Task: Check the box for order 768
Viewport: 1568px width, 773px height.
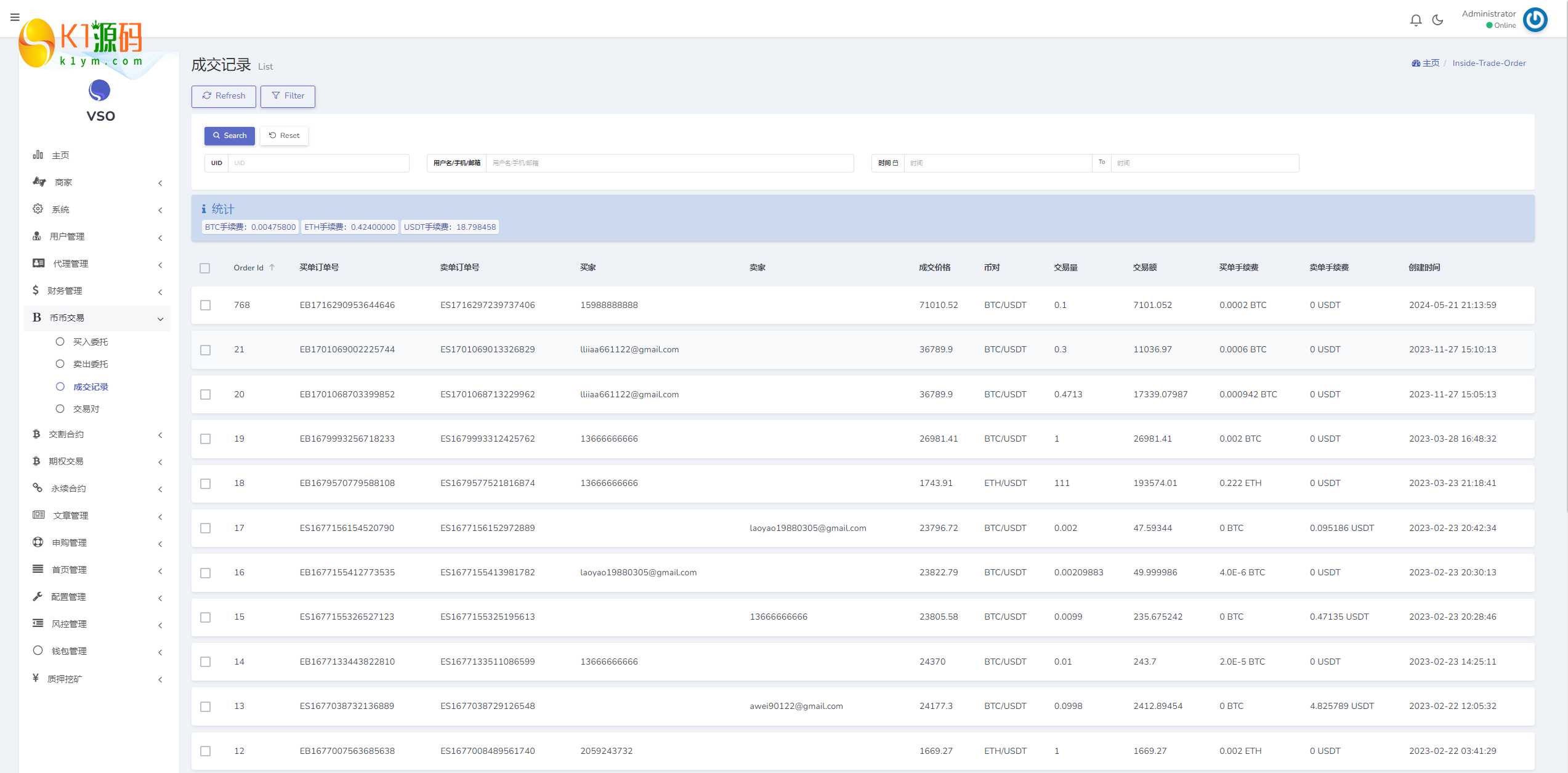Action: (x=206, y=306)
